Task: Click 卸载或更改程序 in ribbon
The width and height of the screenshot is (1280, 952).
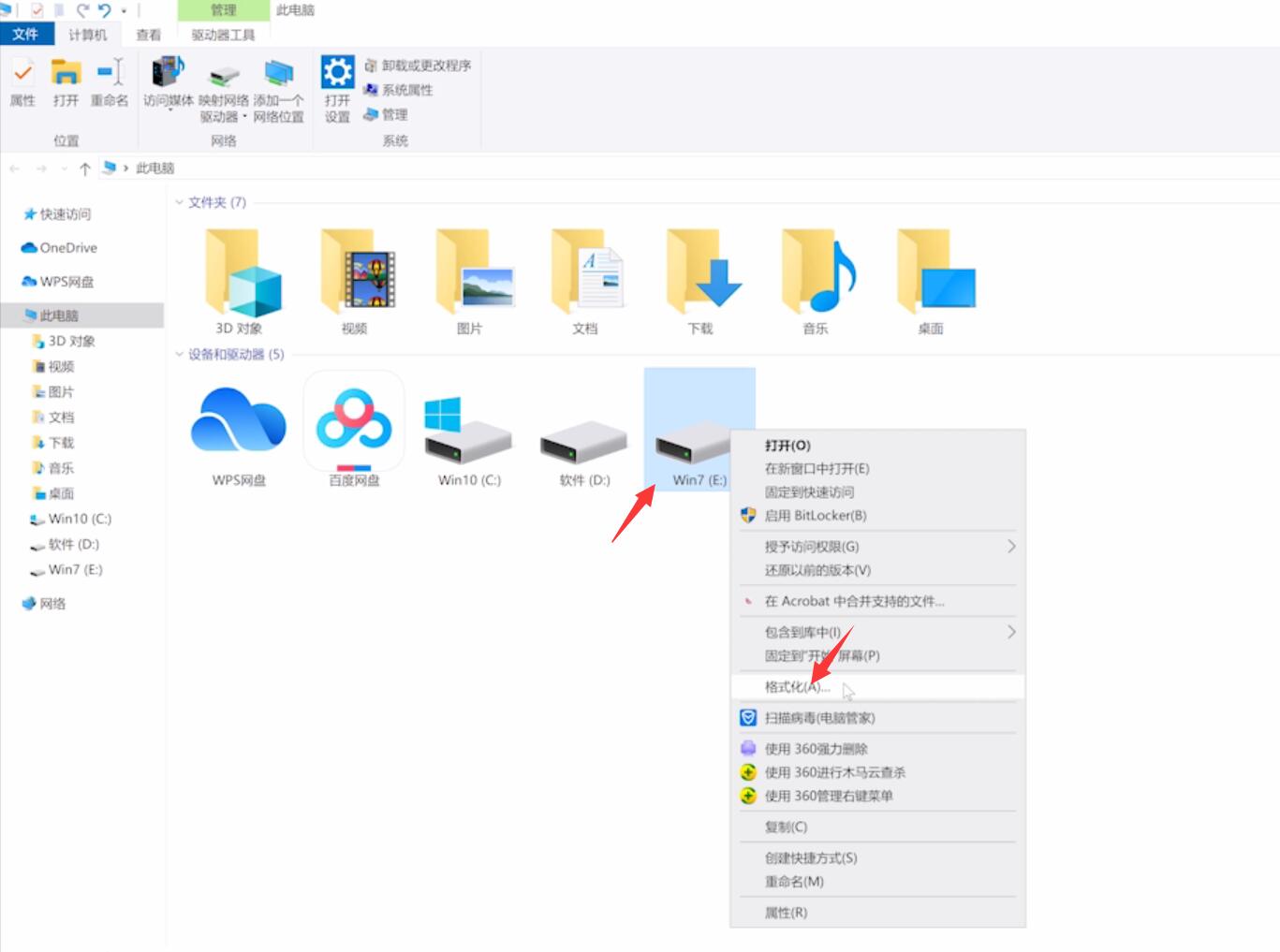Action: (x=418, y=66)
